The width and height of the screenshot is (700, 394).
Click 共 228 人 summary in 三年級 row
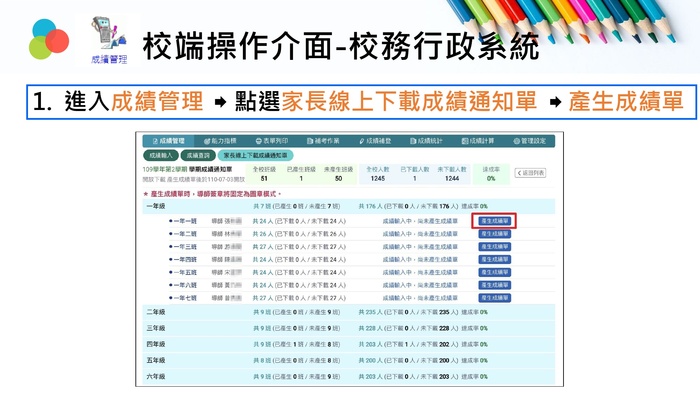[x=370, y=328]
